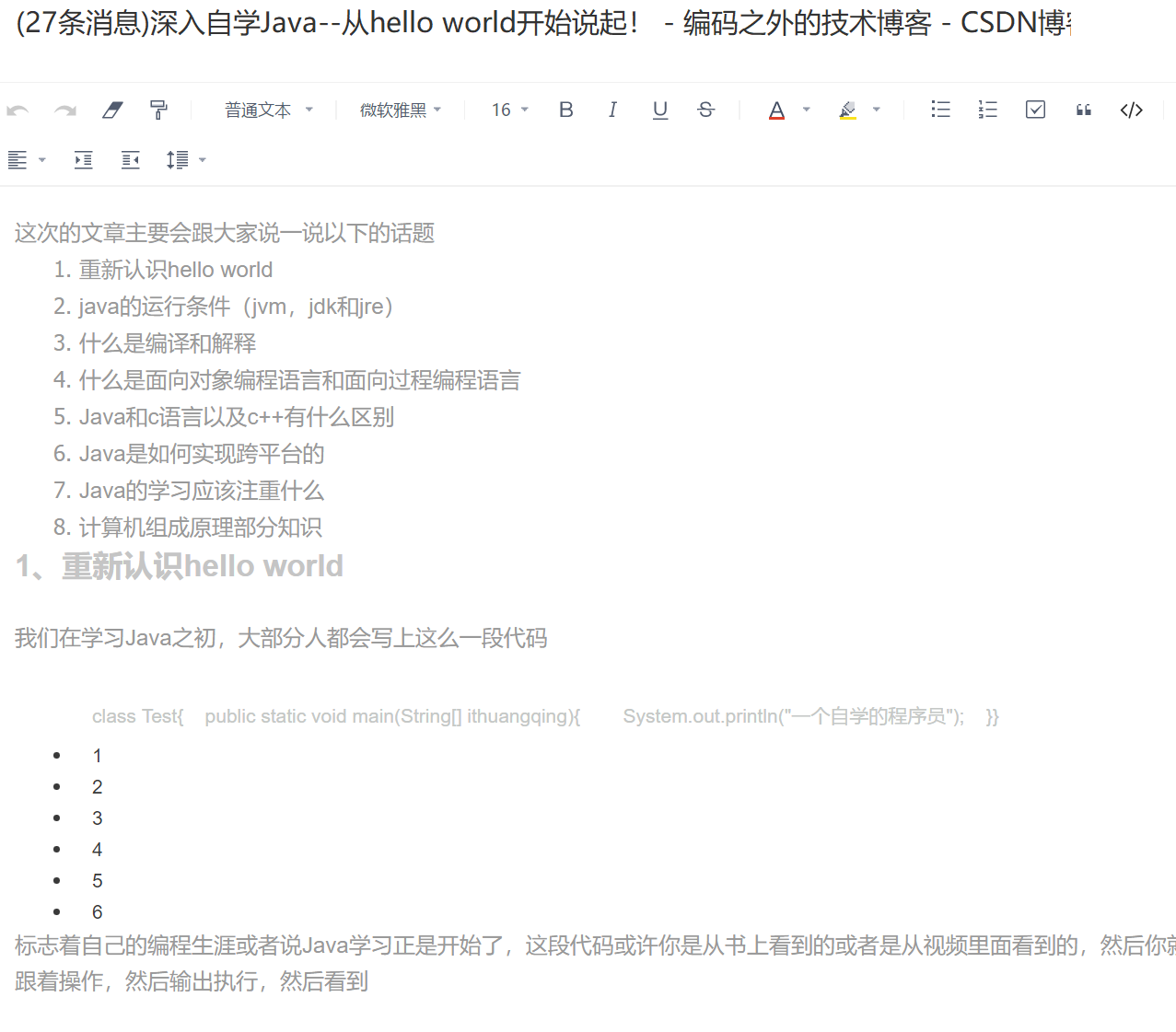Undo the last edit
This screenshot has height=1032, width=1176.
pos(17,110)
